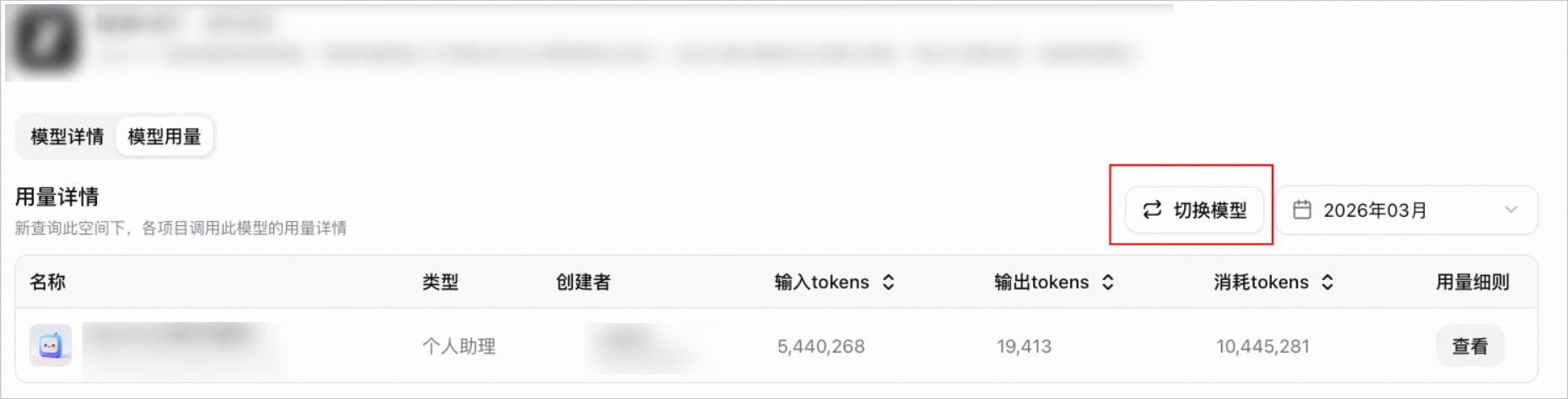Expand the month picker chevron arrow
Image resolution: width=1568 pixels, height=399 pixels.
[1511, 210]
